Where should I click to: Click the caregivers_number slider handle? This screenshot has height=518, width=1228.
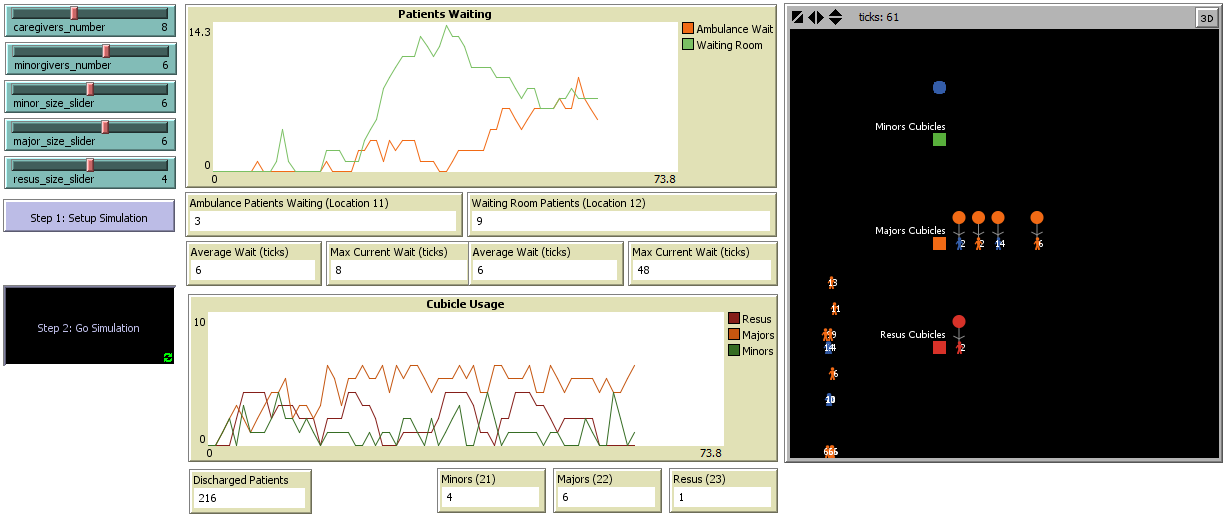click(x=73, y=13)
